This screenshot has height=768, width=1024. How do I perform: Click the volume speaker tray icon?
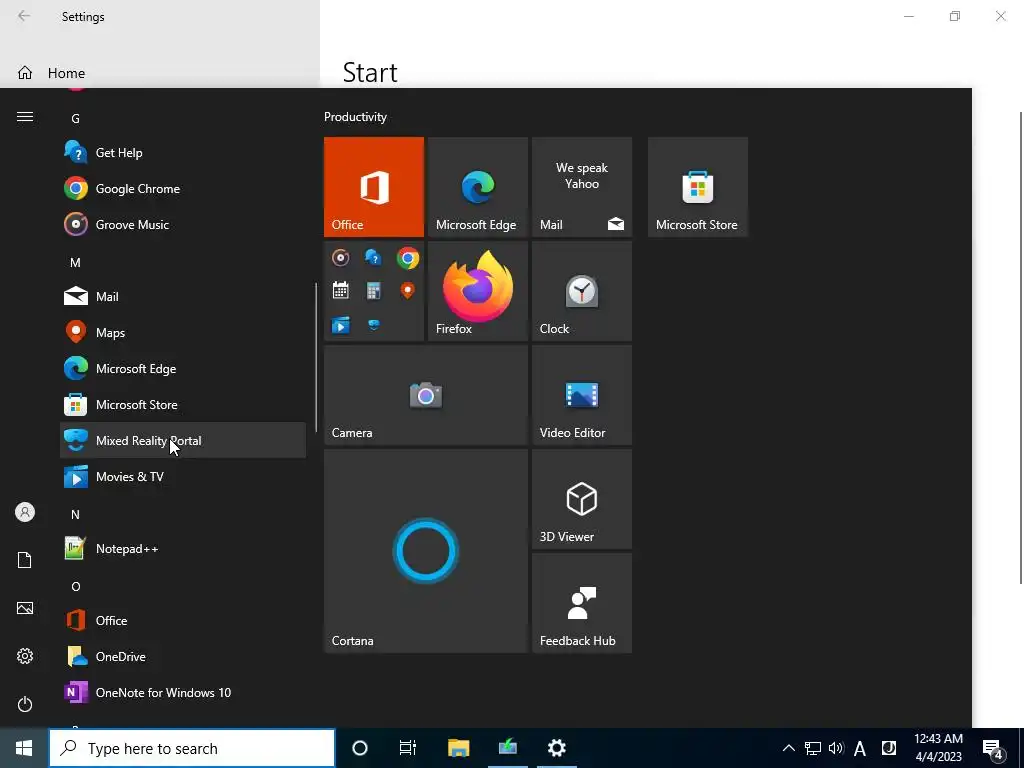click(836, 748)
